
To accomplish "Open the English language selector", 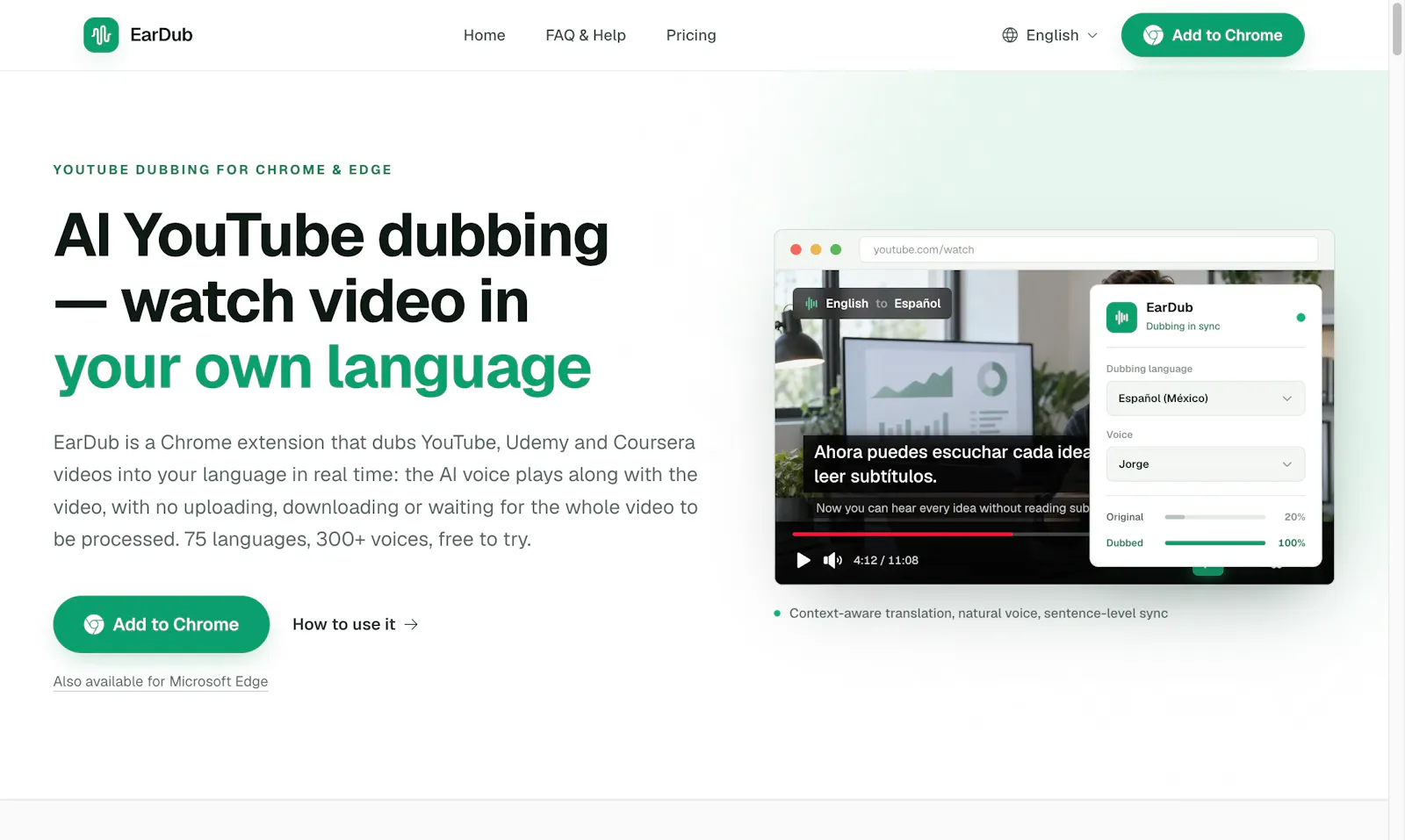I will (1050, 35).
